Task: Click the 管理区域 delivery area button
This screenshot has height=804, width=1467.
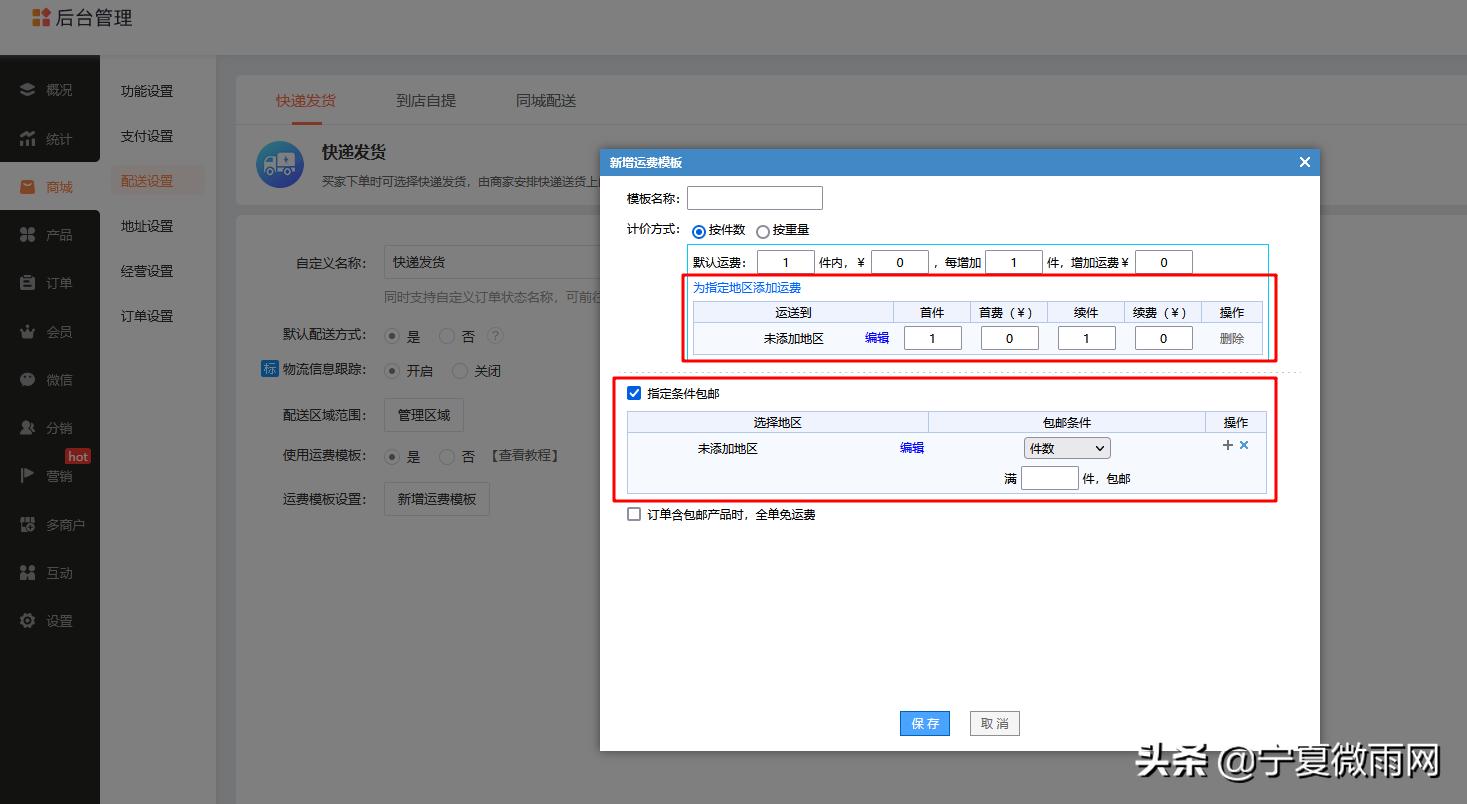Action: (x=423, y=414)
